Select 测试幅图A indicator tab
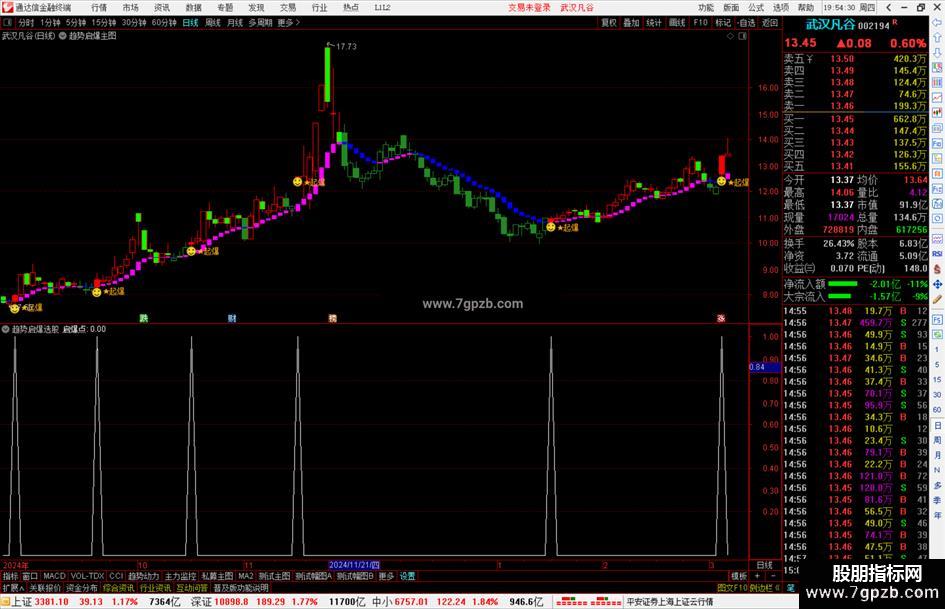The width and height of the screenshot is (945, 609). 313,576
